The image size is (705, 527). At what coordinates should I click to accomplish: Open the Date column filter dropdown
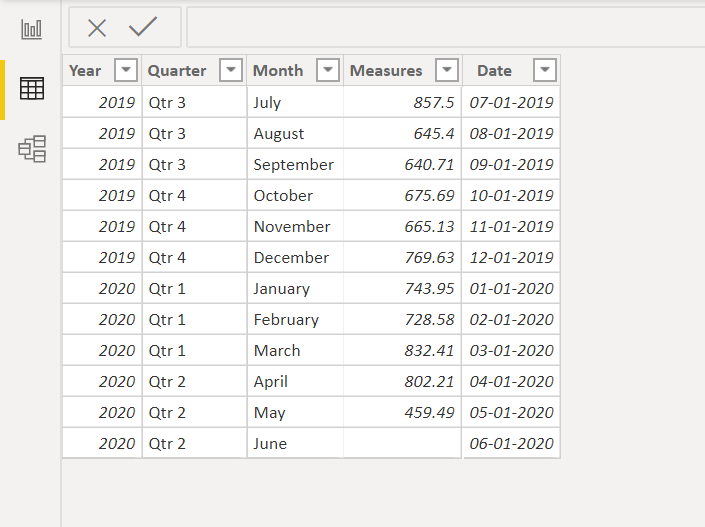pos(544,70)
